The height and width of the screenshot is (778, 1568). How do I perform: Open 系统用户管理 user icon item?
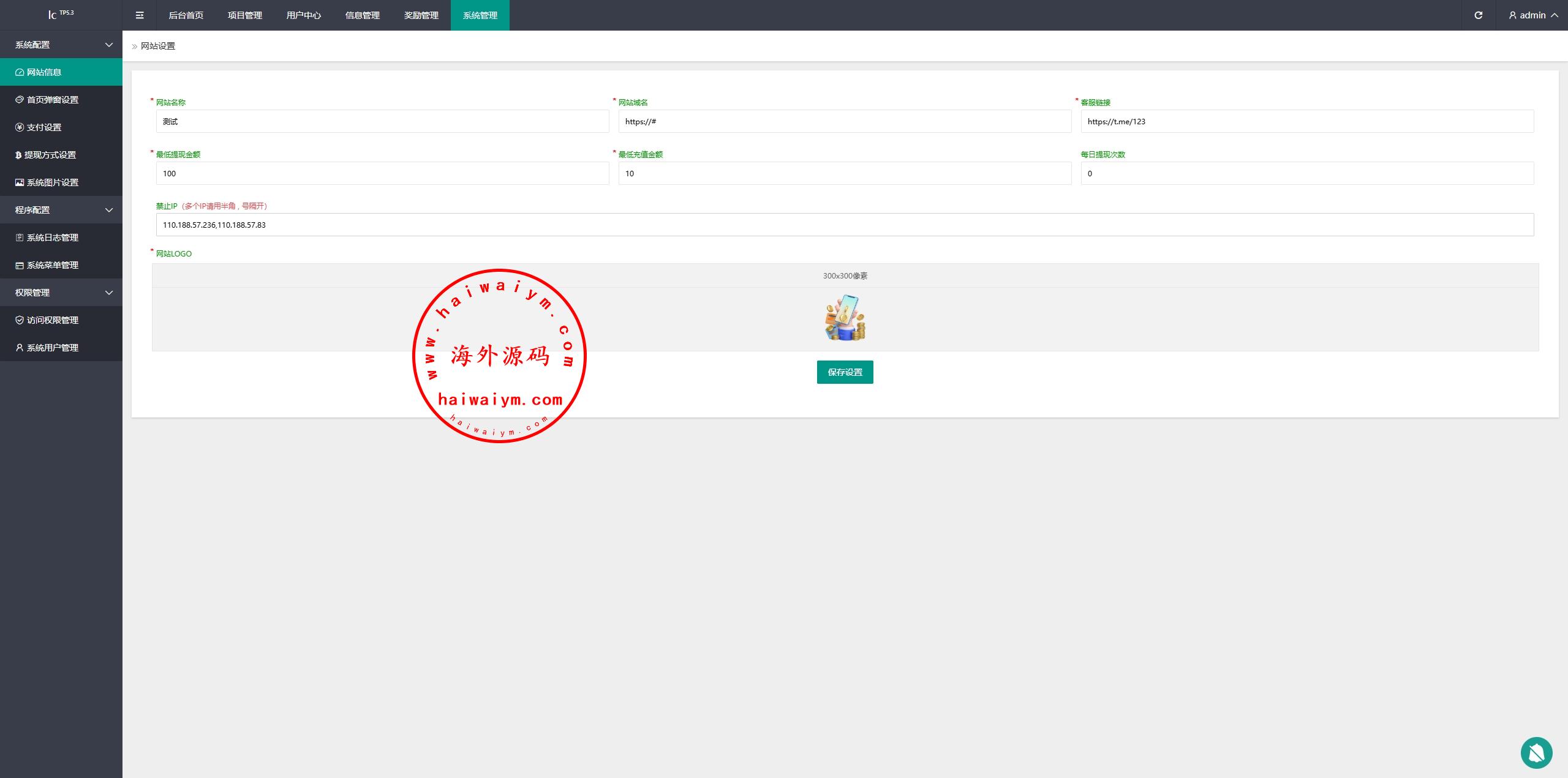(x=52, y=348)
